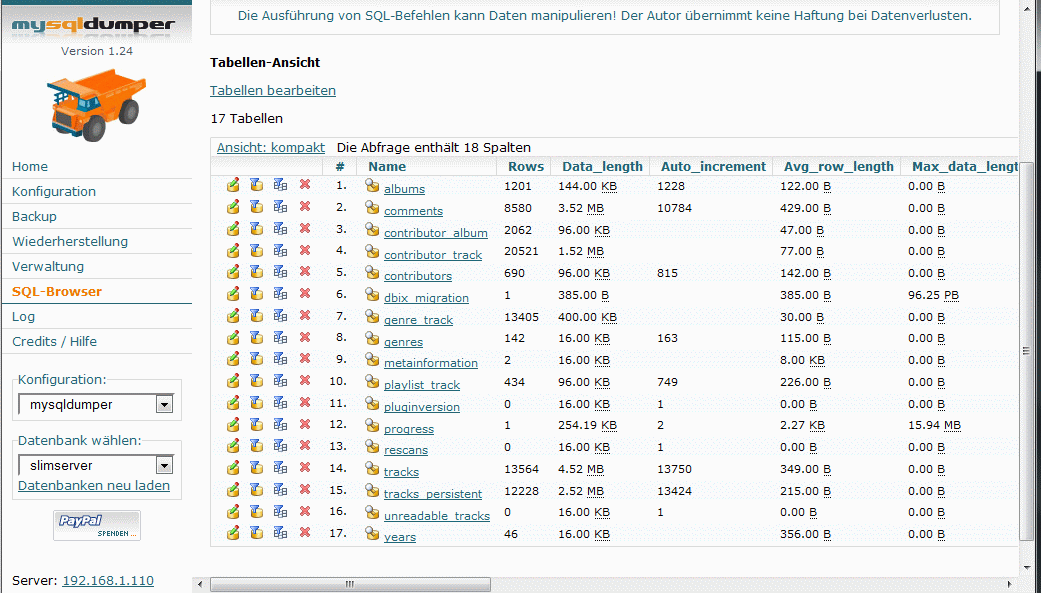Select SQL-Browser in the sidebar menu
The height and width of the screenshot is (593, 1041).
click(x=57, y=292)
